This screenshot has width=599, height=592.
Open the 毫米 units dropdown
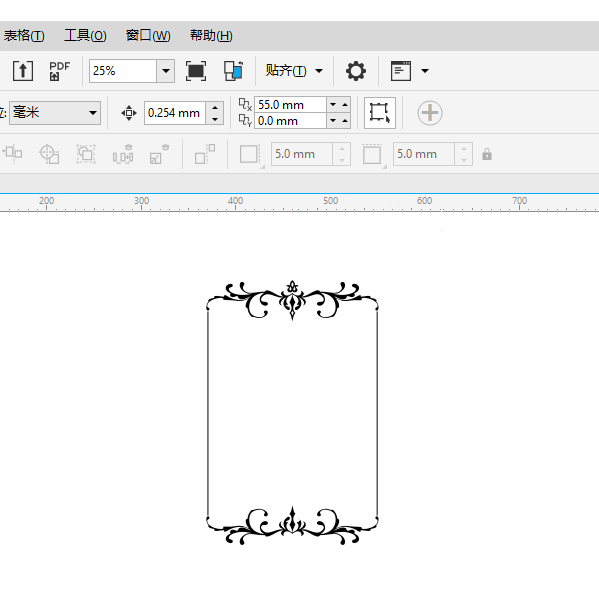click(55, 113)
